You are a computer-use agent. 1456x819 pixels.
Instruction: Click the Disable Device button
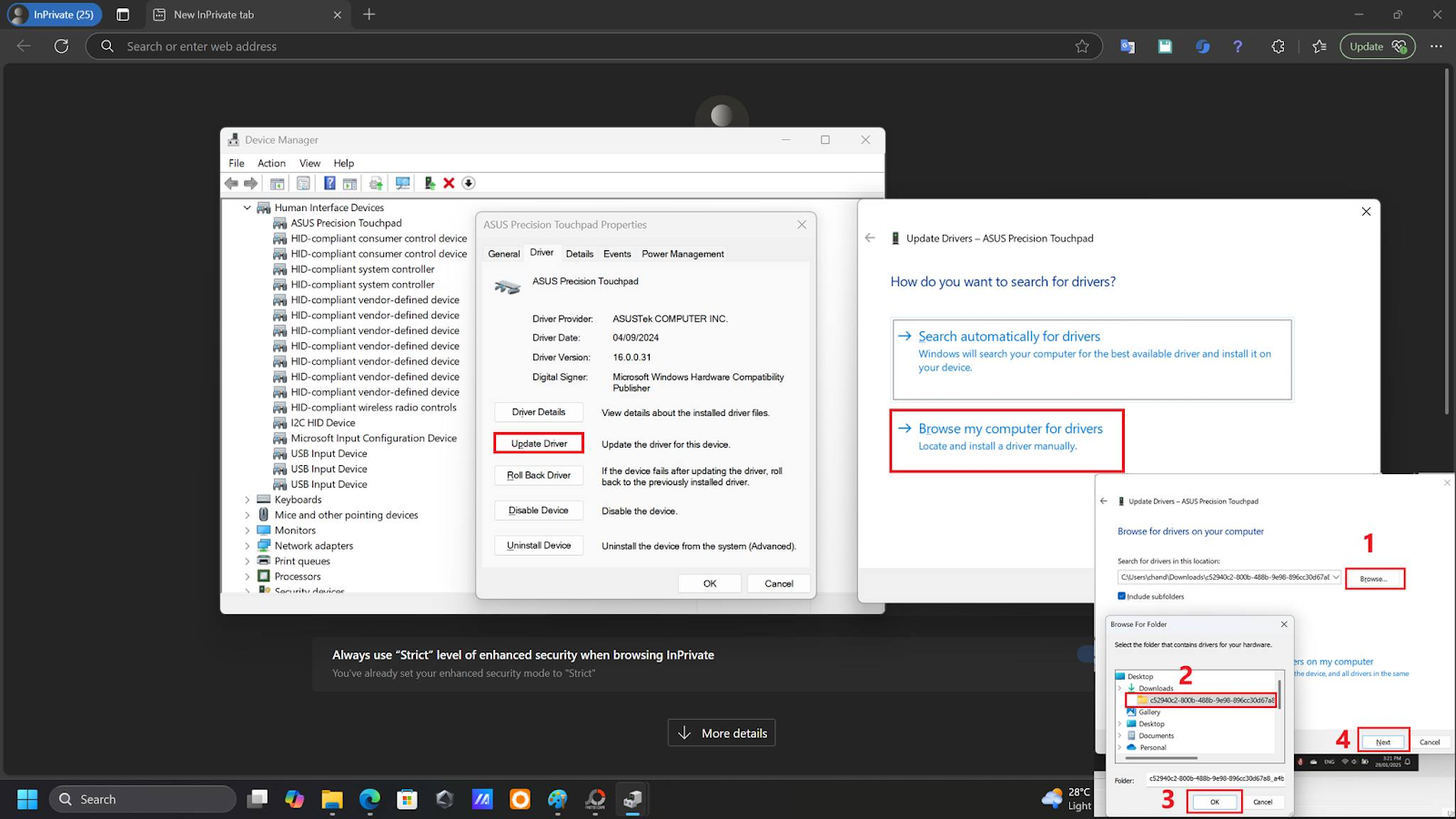coord(539,511)
